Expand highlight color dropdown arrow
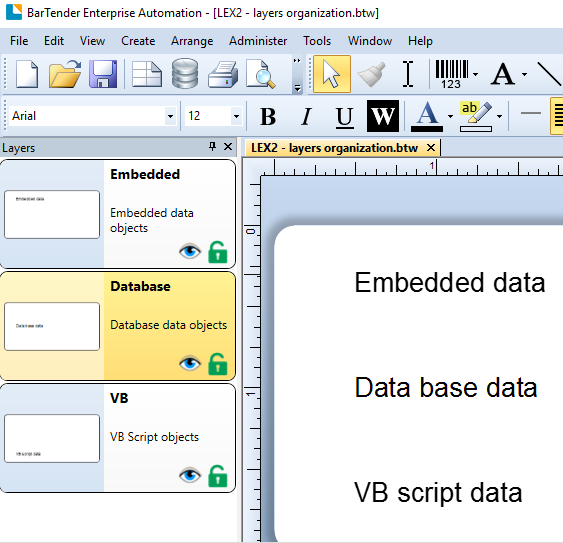The height and width of the screenshot is (543, 563). [x=499, y=116]
